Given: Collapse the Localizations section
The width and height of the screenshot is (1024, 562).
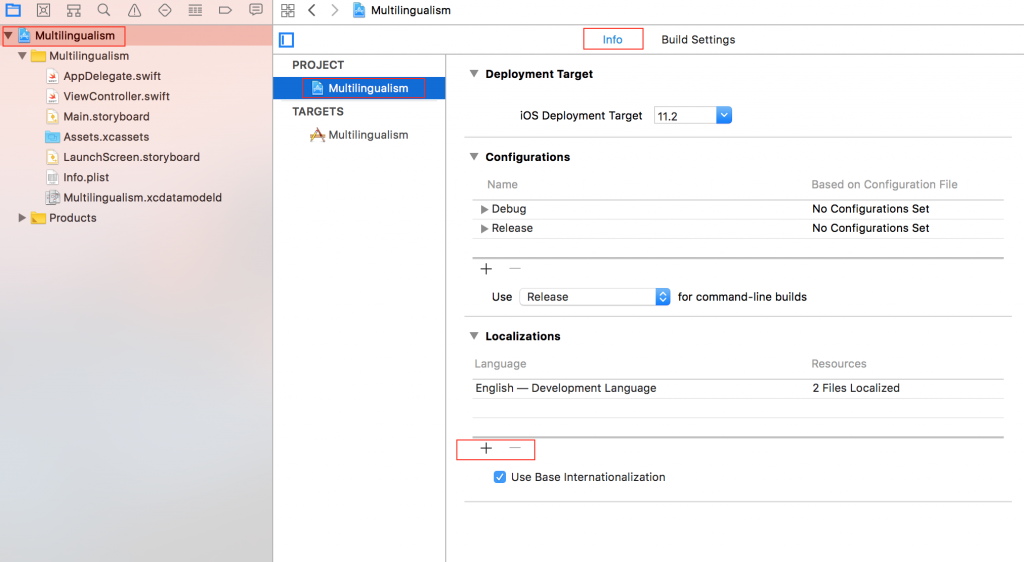Looking at the screenshot, I should click(x=474, y=336).
